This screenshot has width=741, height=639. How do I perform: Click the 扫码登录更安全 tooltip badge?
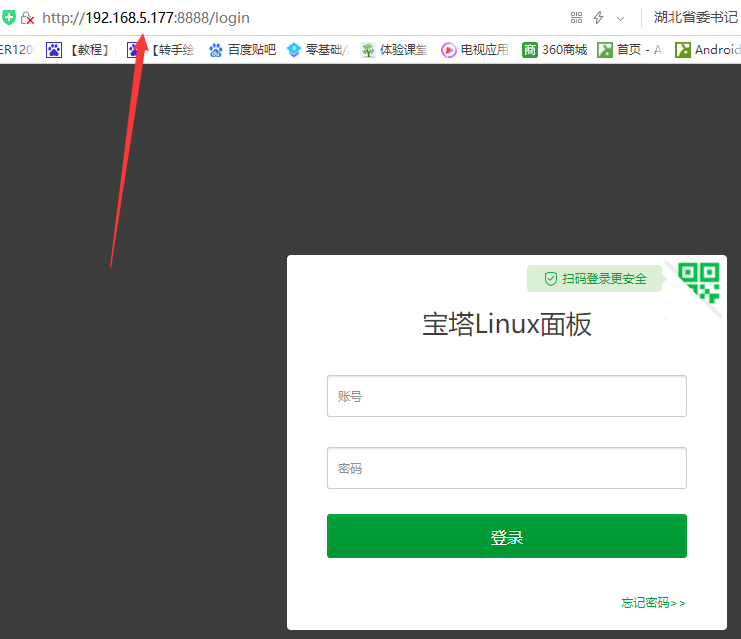(x=595, y=278)
